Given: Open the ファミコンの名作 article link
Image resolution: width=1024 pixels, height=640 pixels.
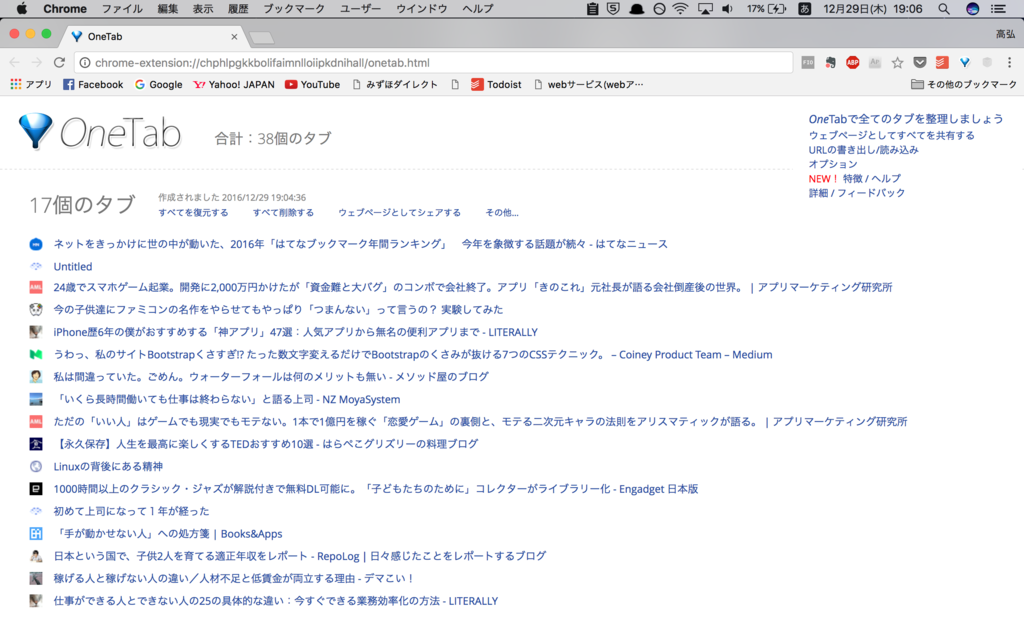Looking at the screenshot, I should (x=278, y=310).
